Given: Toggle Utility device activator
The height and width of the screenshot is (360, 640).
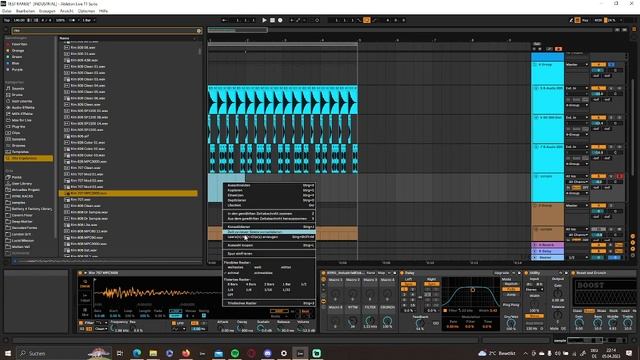Looking at the screenshot, I should [x=526, y=273].
